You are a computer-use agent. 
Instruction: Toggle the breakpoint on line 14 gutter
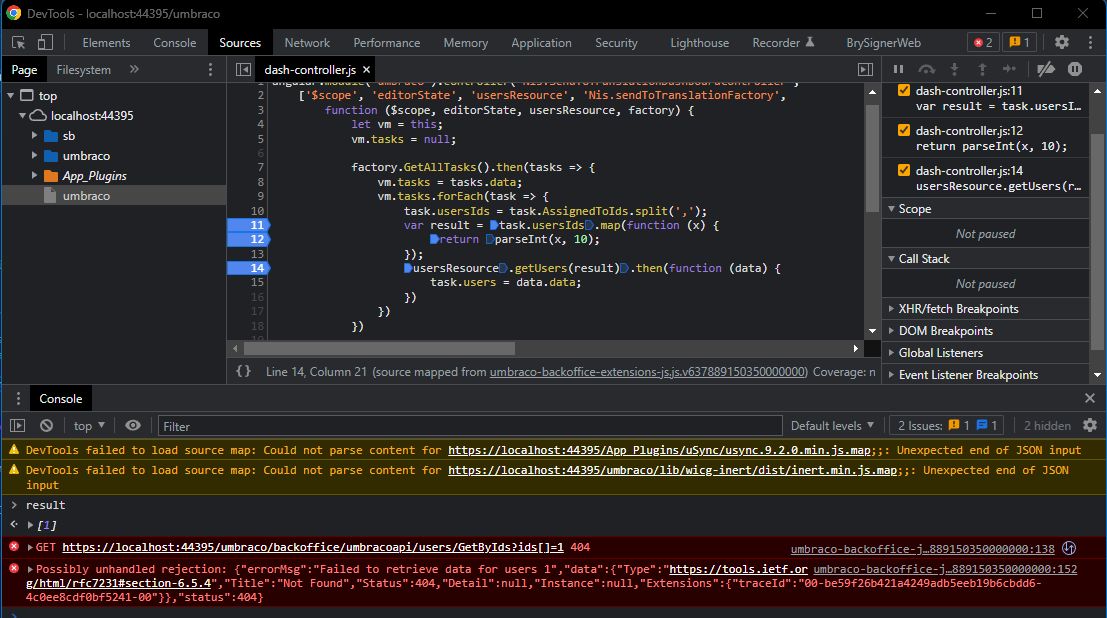(249, 268)
